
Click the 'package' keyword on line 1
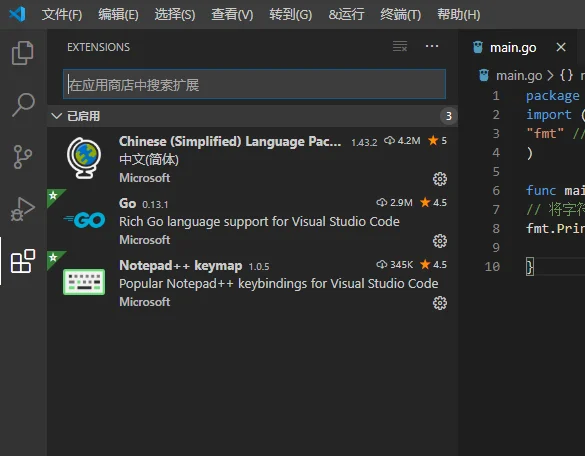click(x=553, y=96)
